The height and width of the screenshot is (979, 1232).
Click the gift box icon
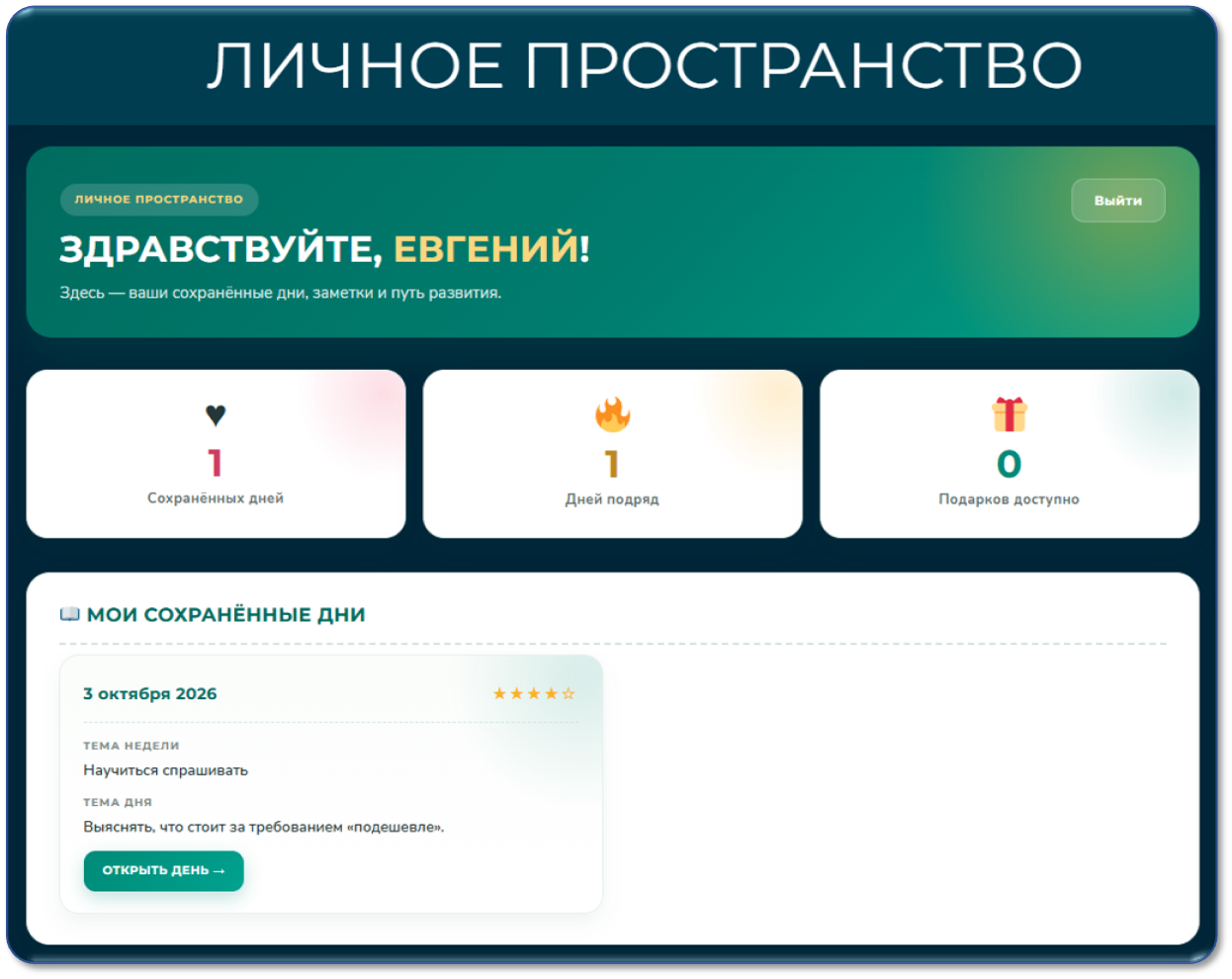point(1010,414)
